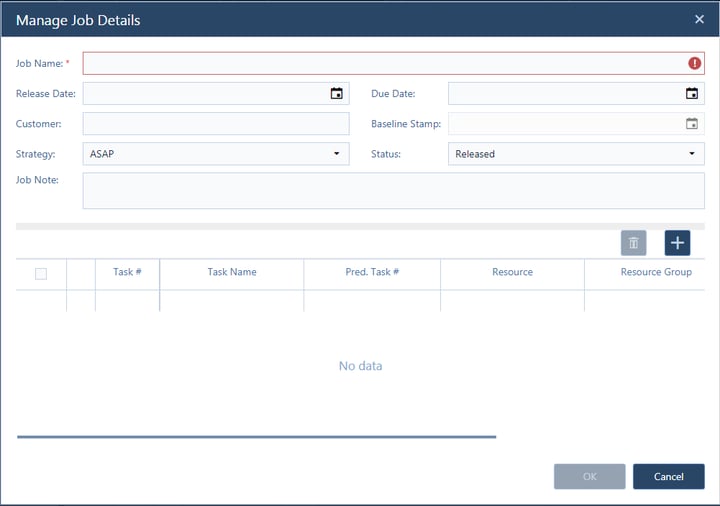Open the Baseline Stamp calendar icon
Screen dimensions: 720x506
tap(692, 124)
